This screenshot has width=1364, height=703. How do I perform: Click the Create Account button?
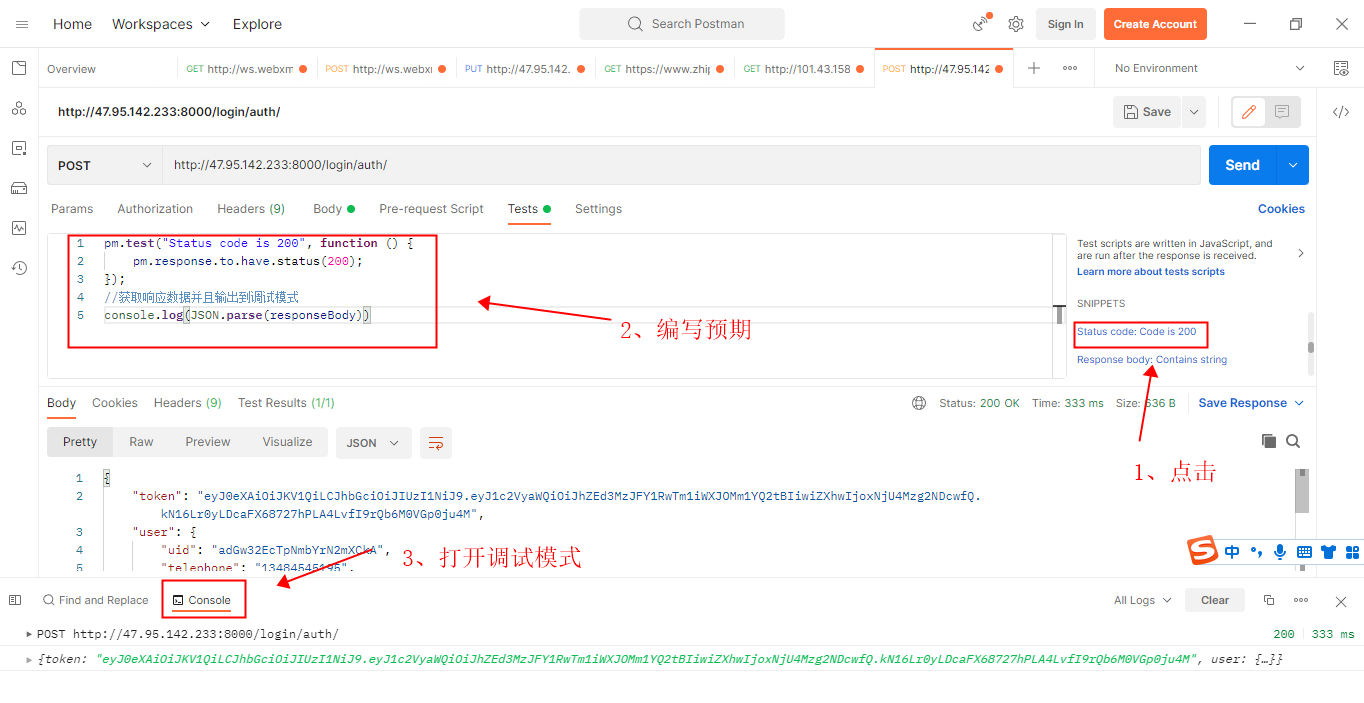[1155, 24]
